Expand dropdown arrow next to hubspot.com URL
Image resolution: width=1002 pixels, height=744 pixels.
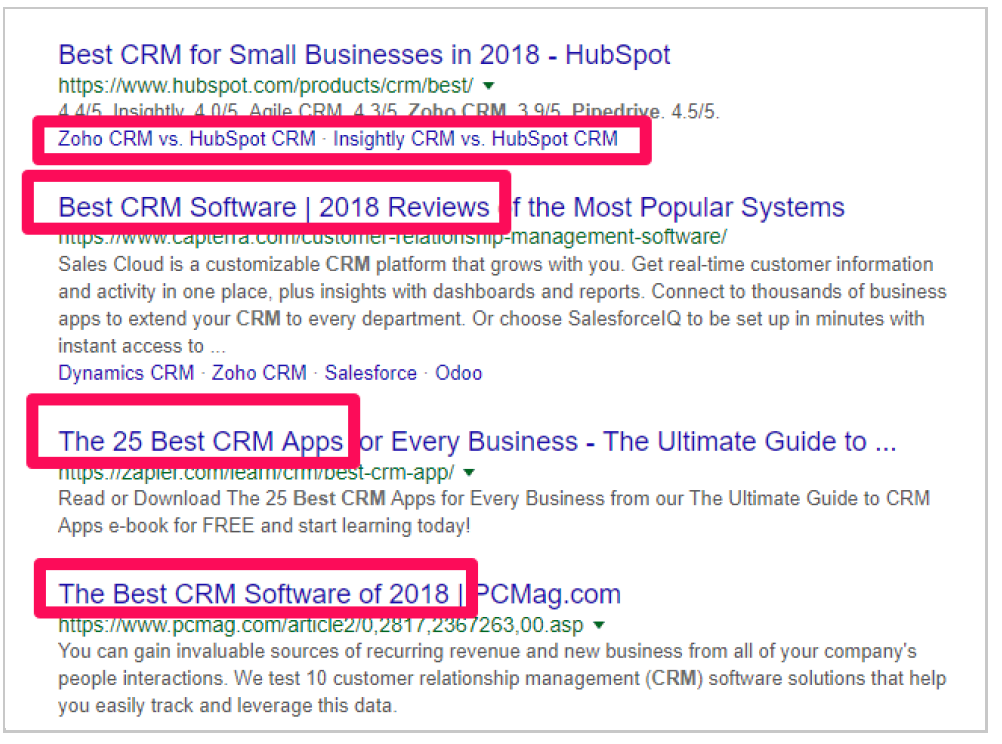pyautogui.click(x=489, y=86)
